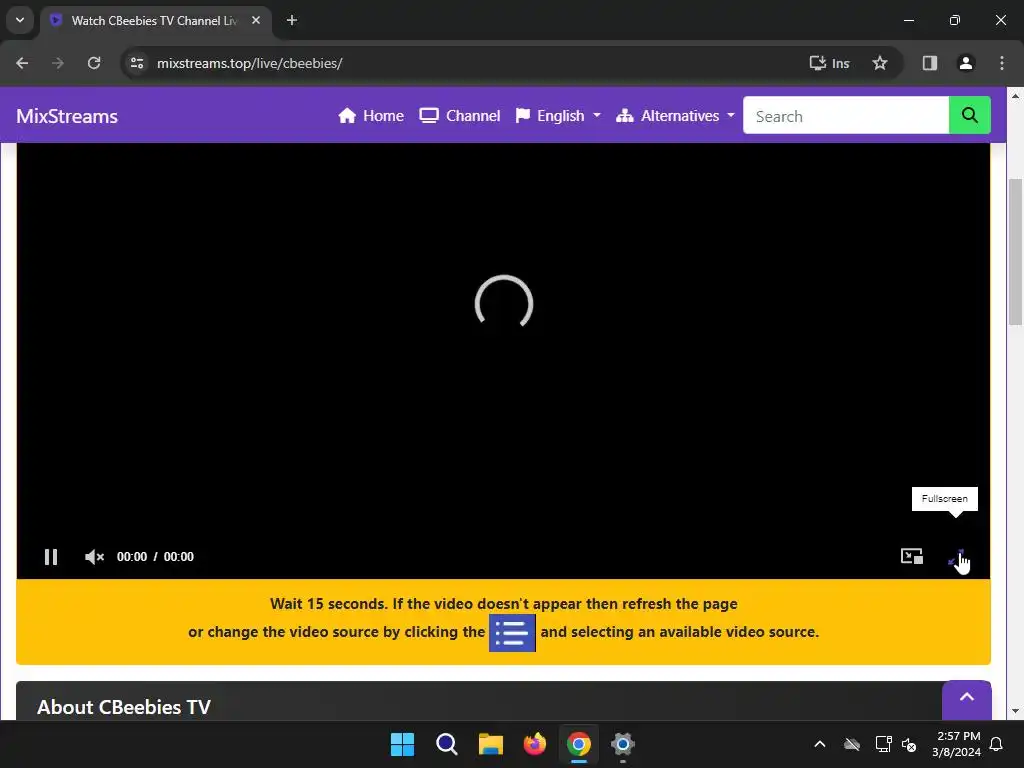Open the muted volume tray icon
1024x768 pixels.
click(x=909, y=744)
